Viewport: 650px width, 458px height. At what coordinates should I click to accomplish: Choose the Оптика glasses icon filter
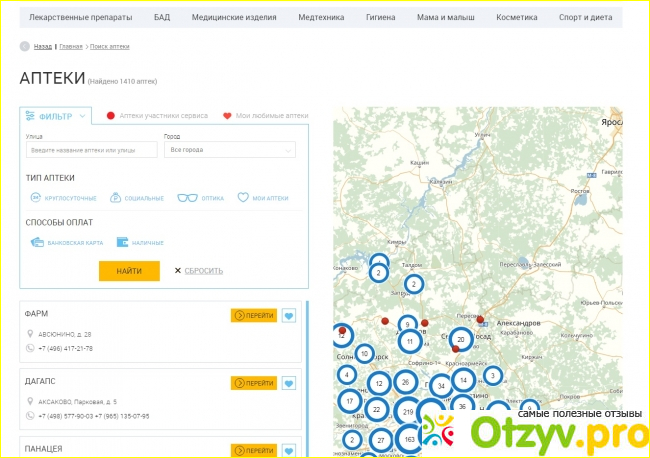pos(187,198)
